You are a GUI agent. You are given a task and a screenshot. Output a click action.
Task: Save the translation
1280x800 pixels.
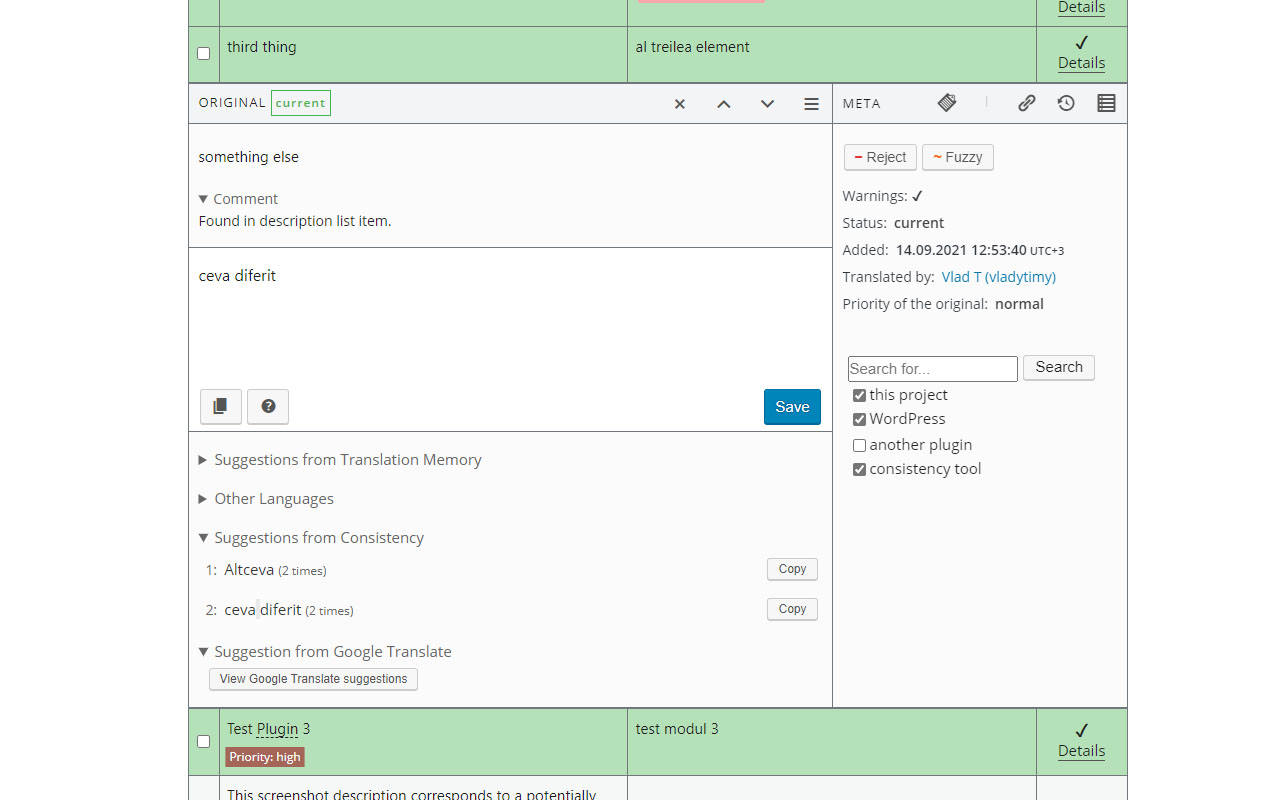point(792,407)
